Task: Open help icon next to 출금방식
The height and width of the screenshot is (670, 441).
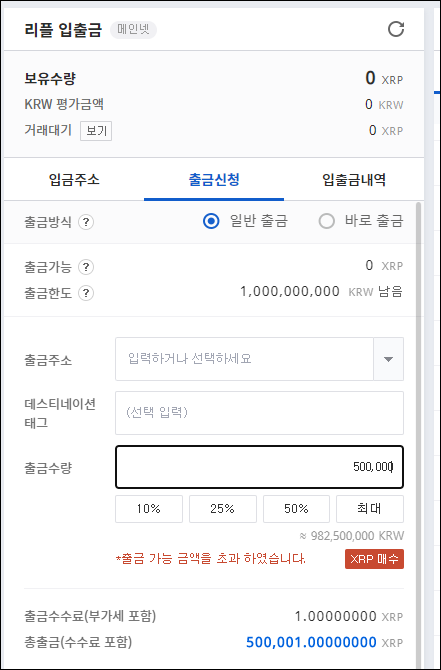Action: [86, 222]
